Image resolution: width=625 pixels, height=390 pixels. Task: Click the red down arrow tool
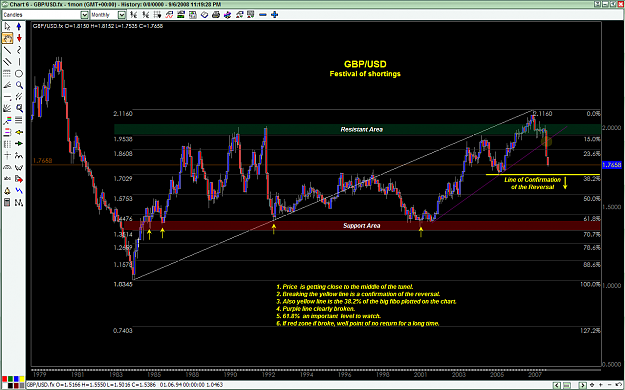[19, 38]
